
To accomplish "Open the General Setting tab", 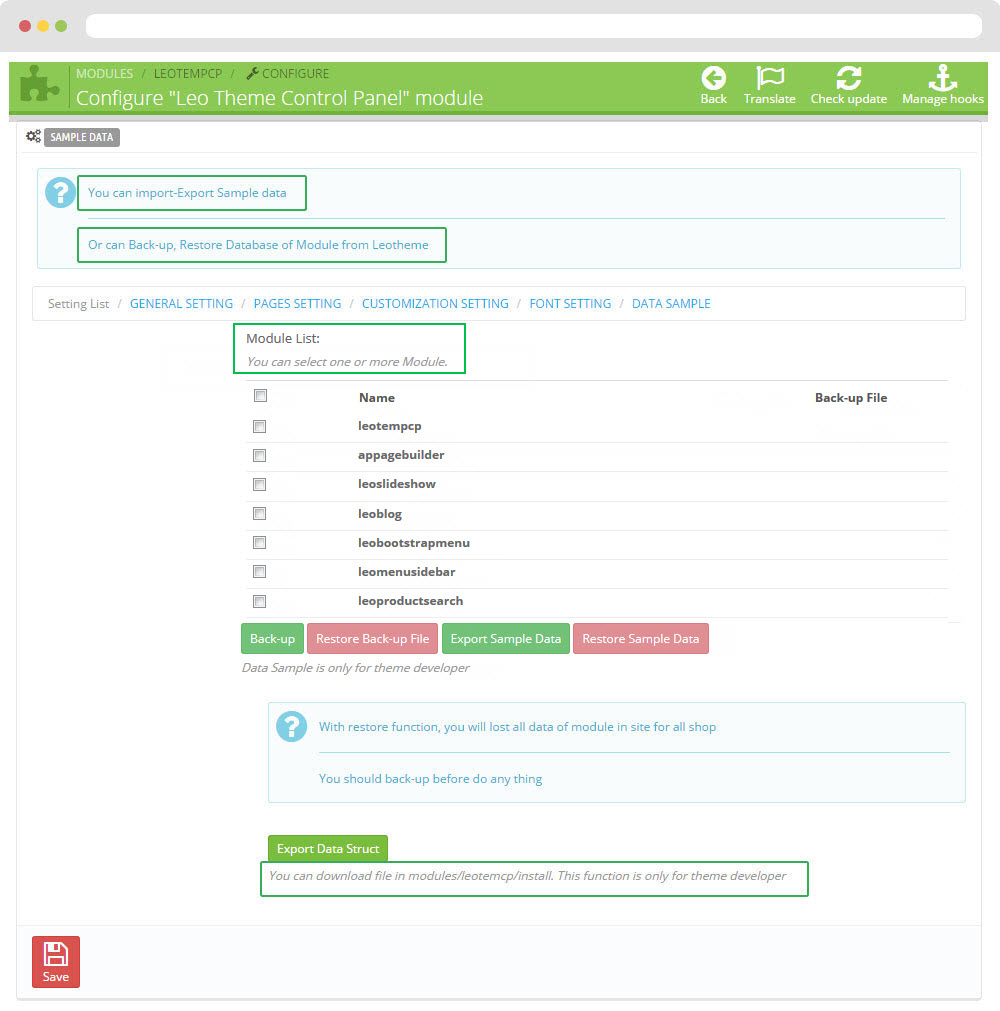I will coord(181,304).
